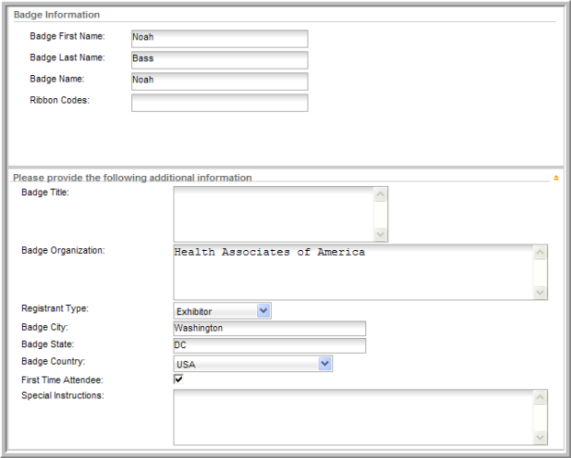
Task: Click Badge Organization scroll down arrow
Action: 540,292
